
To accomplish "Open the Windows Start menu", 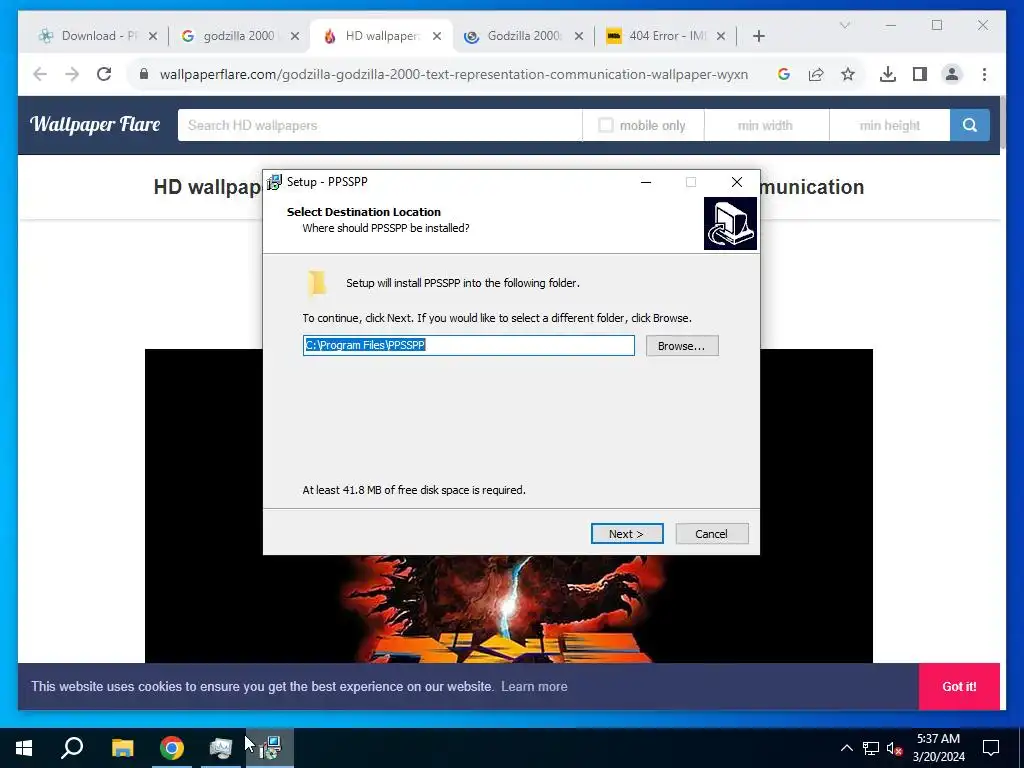I will tap(24, 748).
